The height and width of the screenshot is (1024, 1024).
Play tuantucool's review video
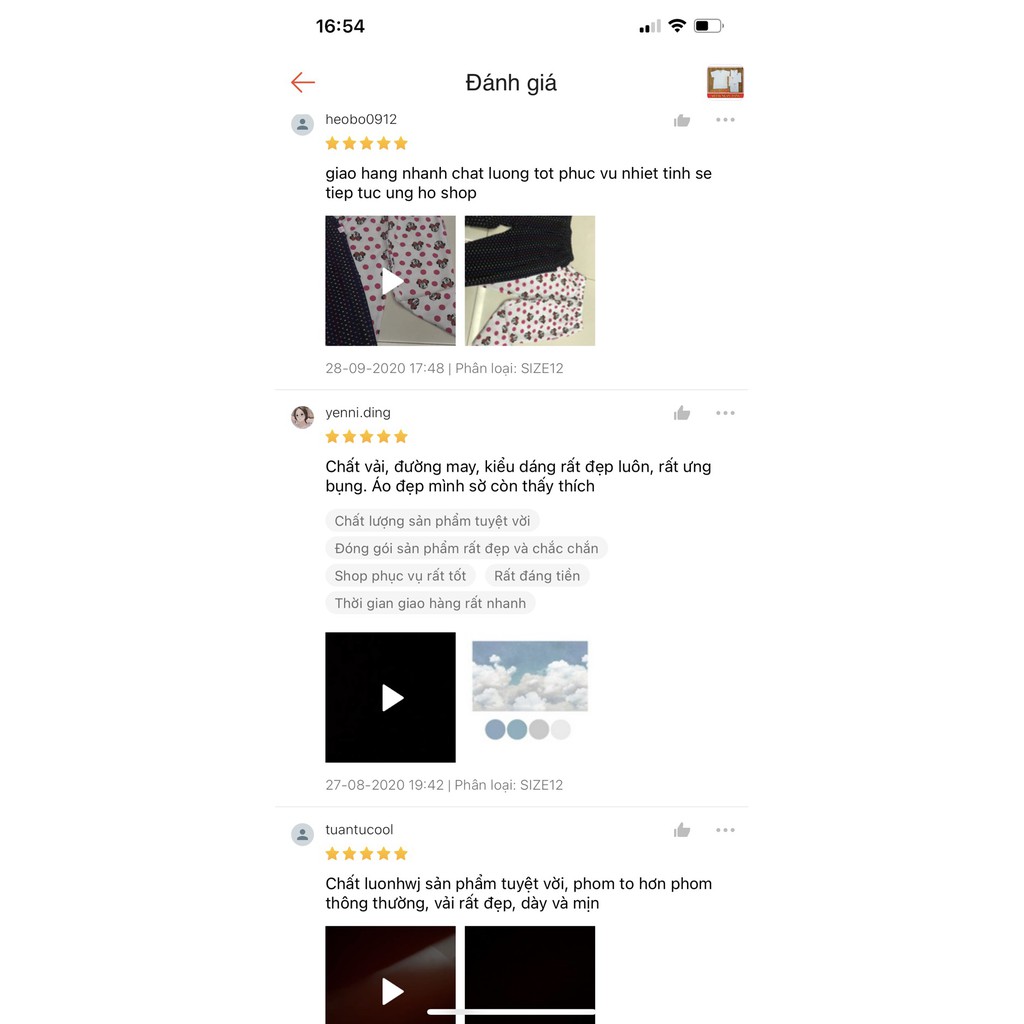coord(391,975)
